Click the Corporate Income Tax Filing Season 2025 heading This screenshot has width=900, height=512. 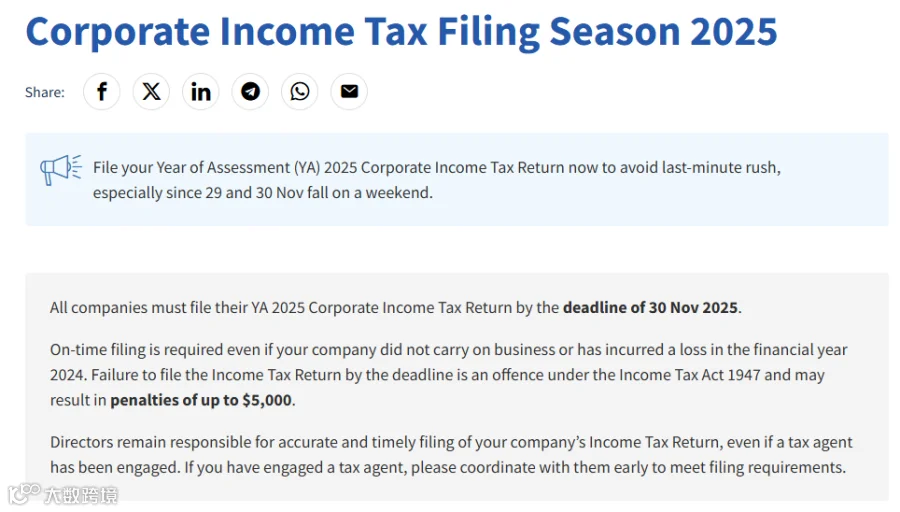click(401, 32)
